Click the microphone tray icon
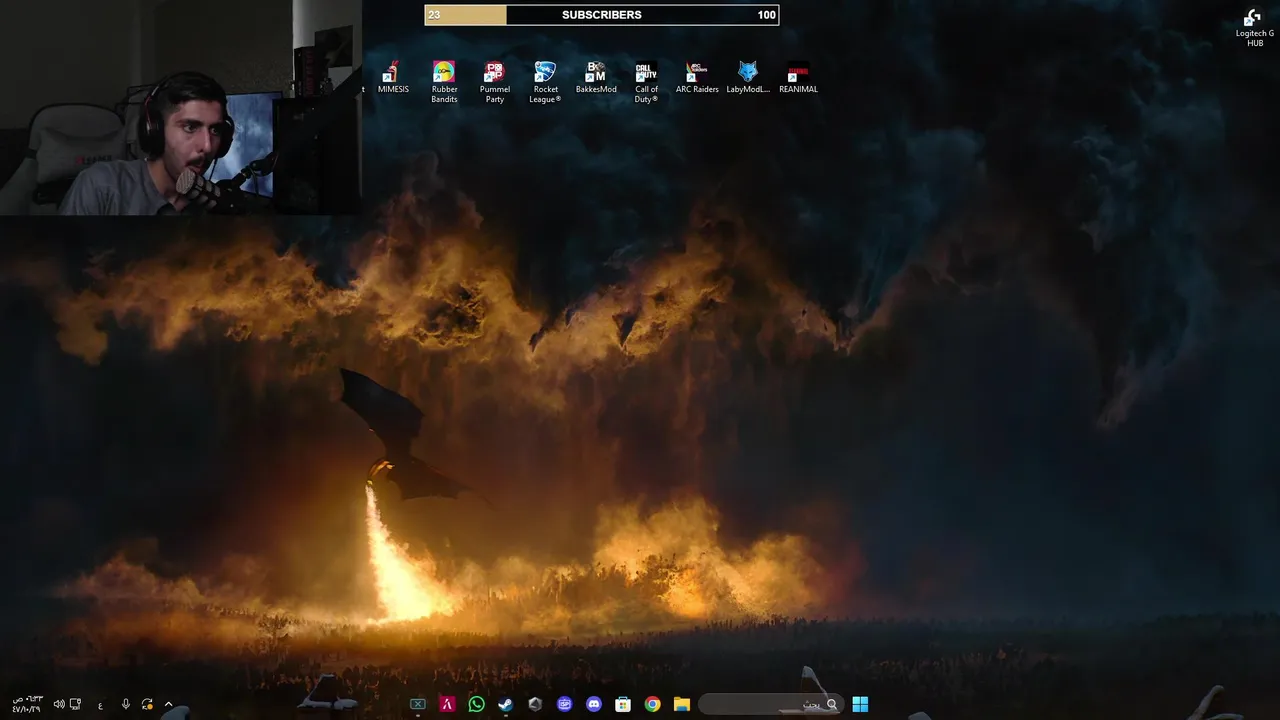 [x=125, y=704]
